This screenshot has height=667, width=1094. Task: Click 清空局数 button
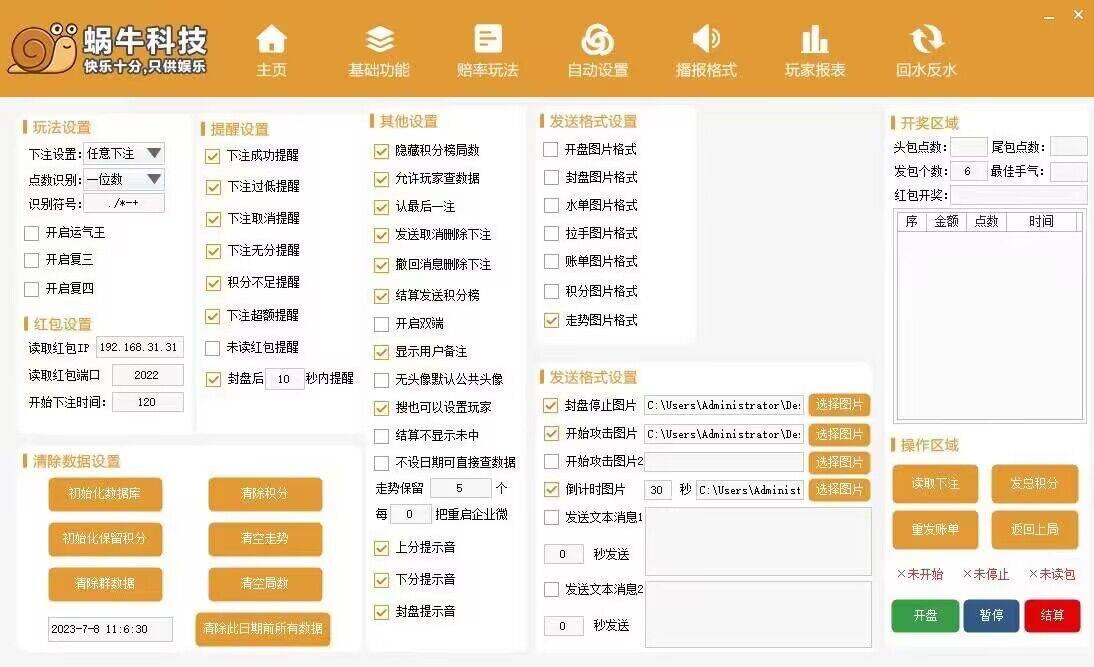pos(265,584)
